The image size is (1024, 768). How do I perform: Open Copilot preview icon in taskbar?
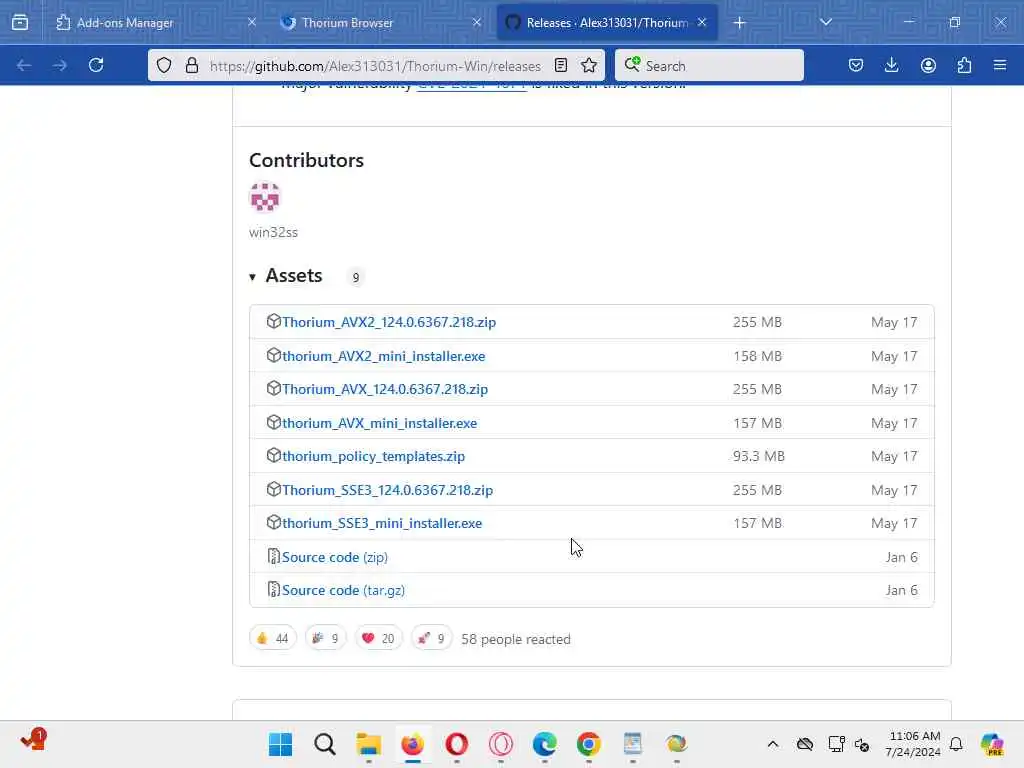pyautogui.click(x=992, y=744)
